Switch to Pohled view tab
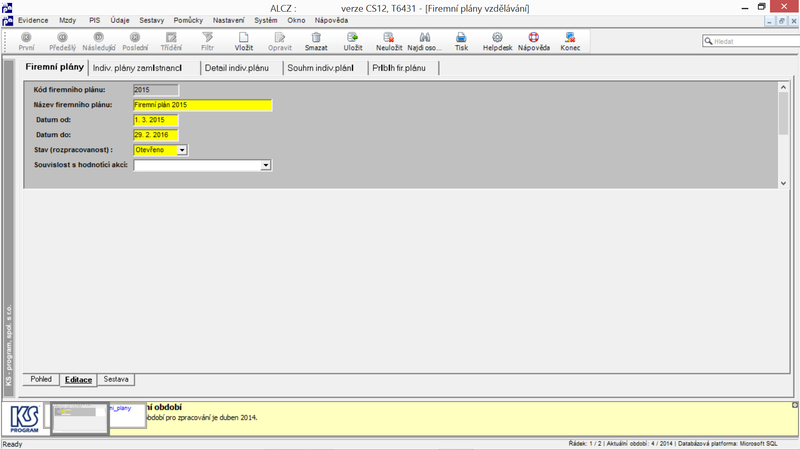Viewport: 800px width, 450px height. coord(41,379)
